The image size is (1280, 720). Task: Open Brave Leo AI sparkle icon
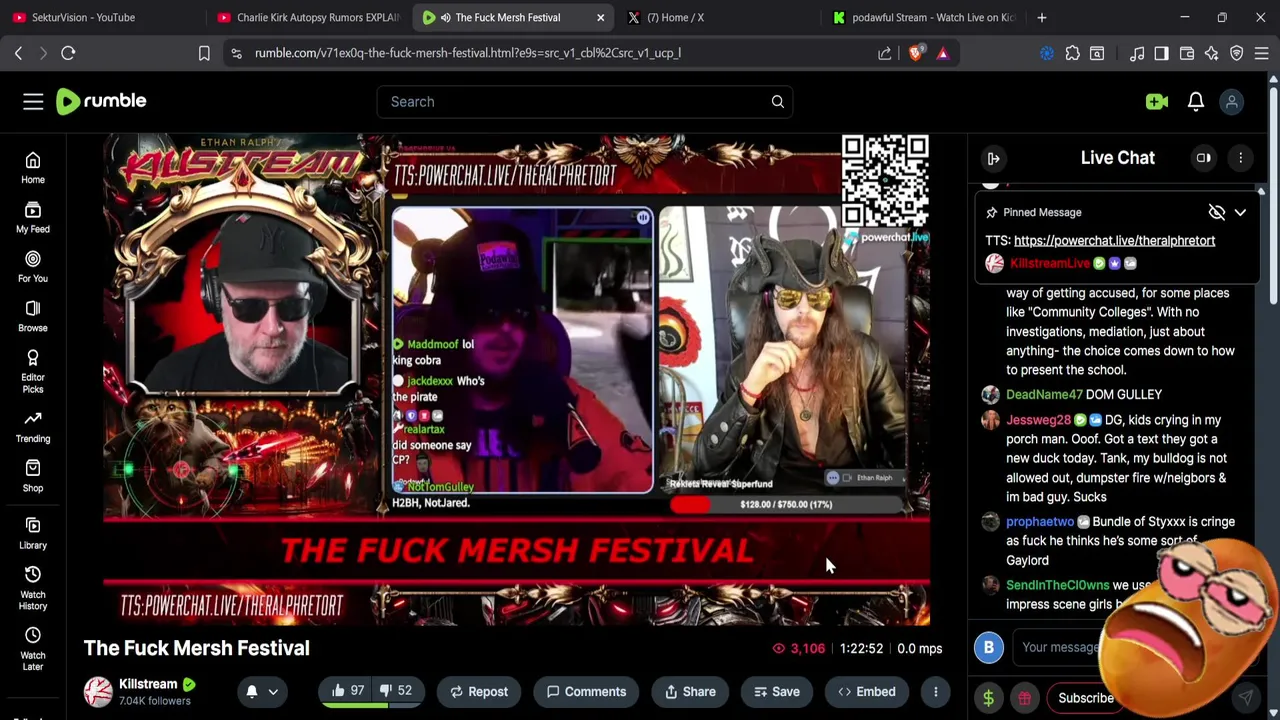(x=1211, y=53)
